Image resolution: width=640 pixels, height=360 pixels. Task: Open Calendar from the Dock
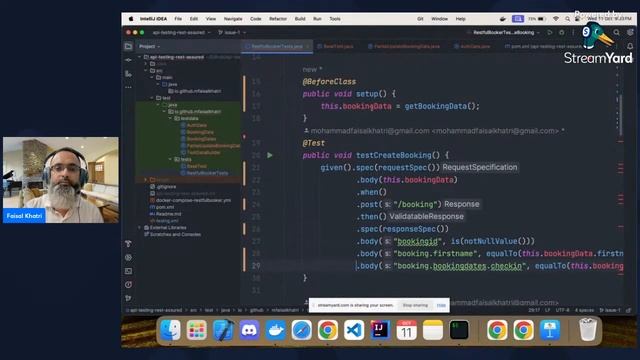(407, 330)
